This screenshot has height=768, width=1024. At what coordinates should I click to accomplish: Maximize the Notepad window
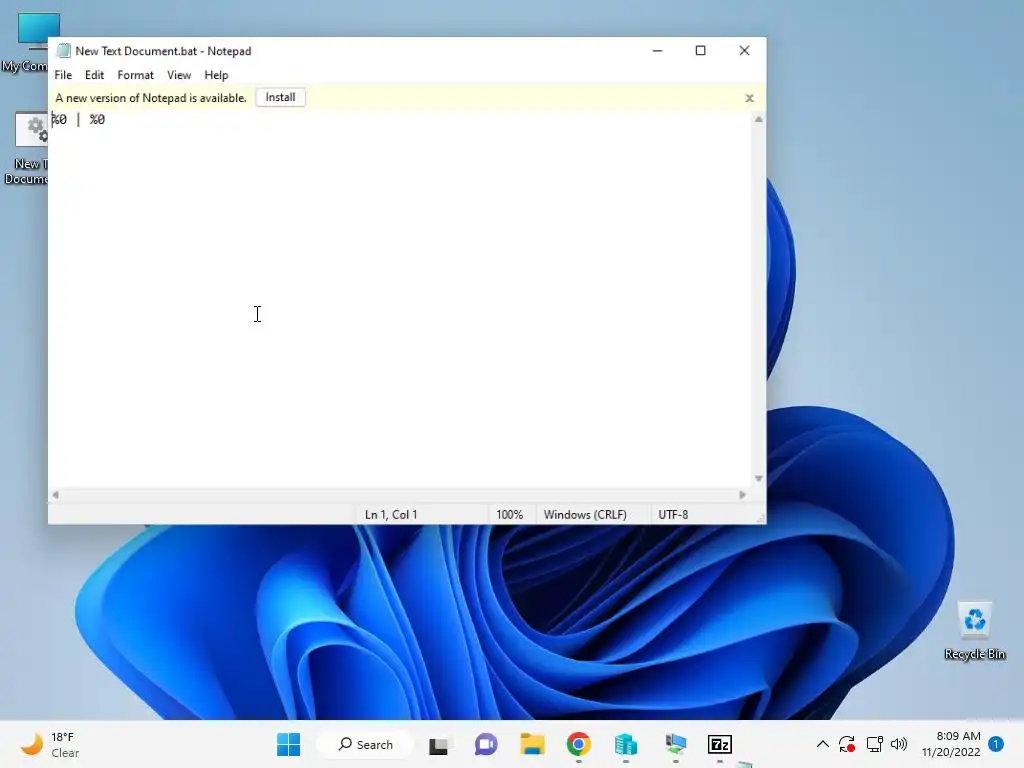tap(701, 51)
